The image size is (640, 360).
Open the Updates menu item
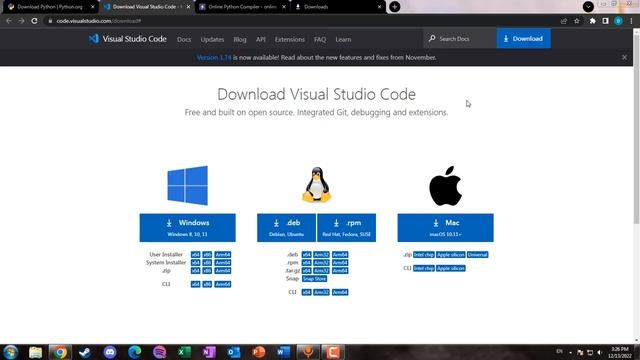[212, 40]
